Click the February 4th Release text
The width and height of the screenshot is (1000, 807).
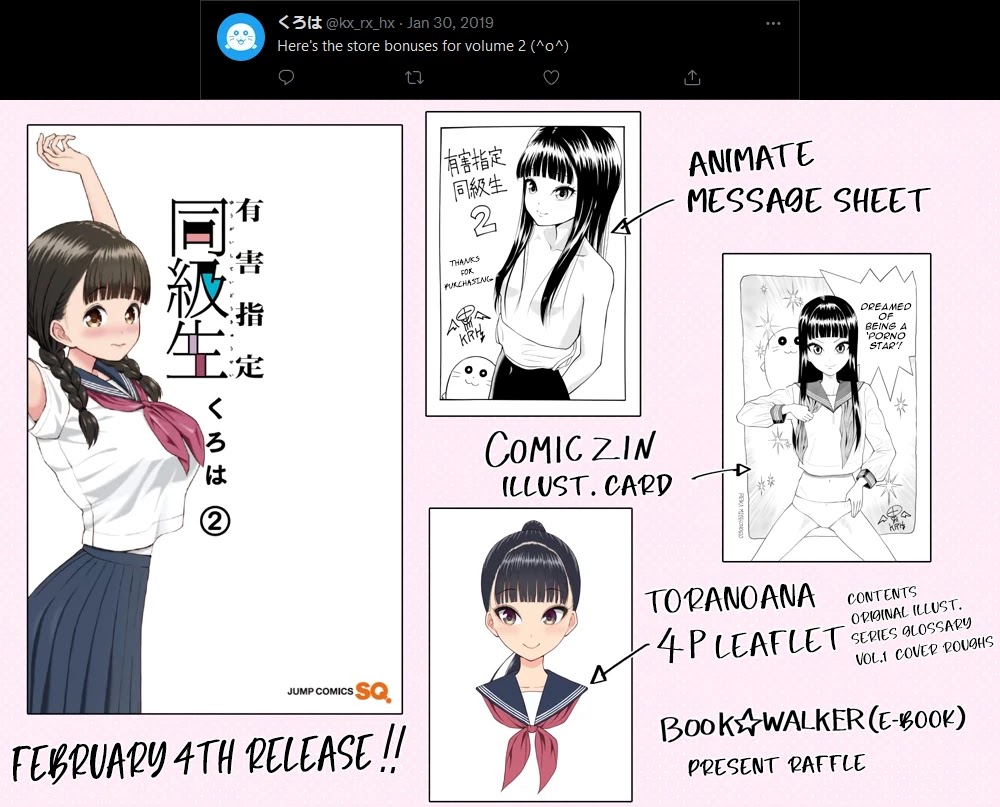208,758
